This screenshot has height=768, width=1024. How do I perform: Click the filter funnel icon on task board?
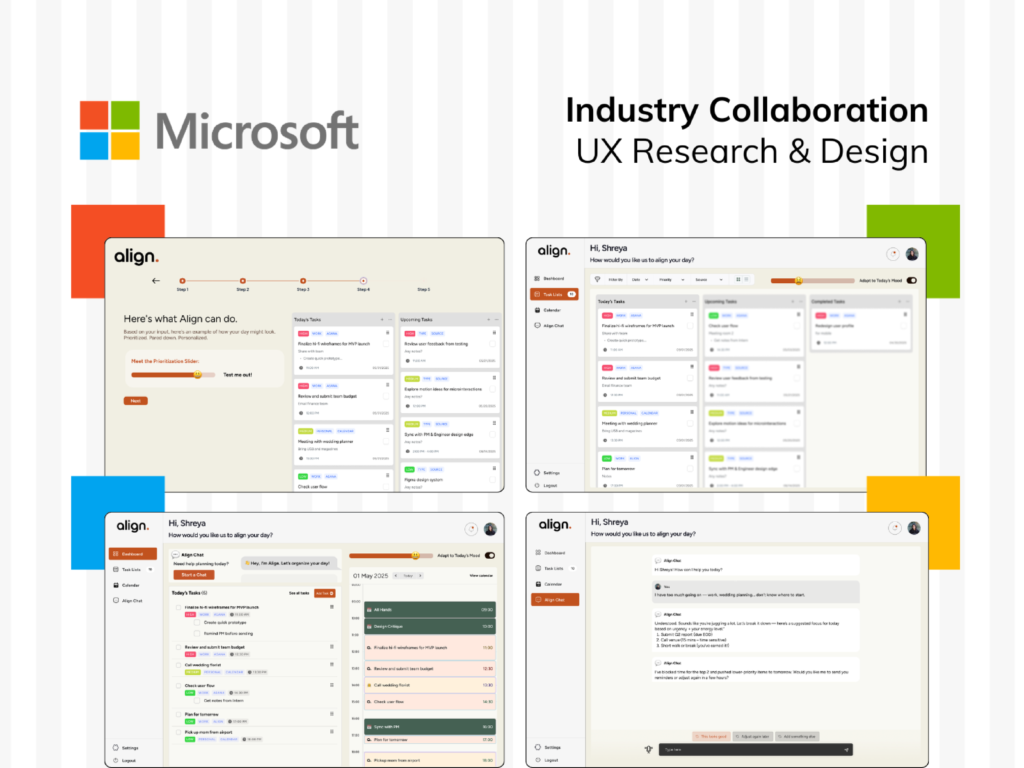click(x=597, y=280)
